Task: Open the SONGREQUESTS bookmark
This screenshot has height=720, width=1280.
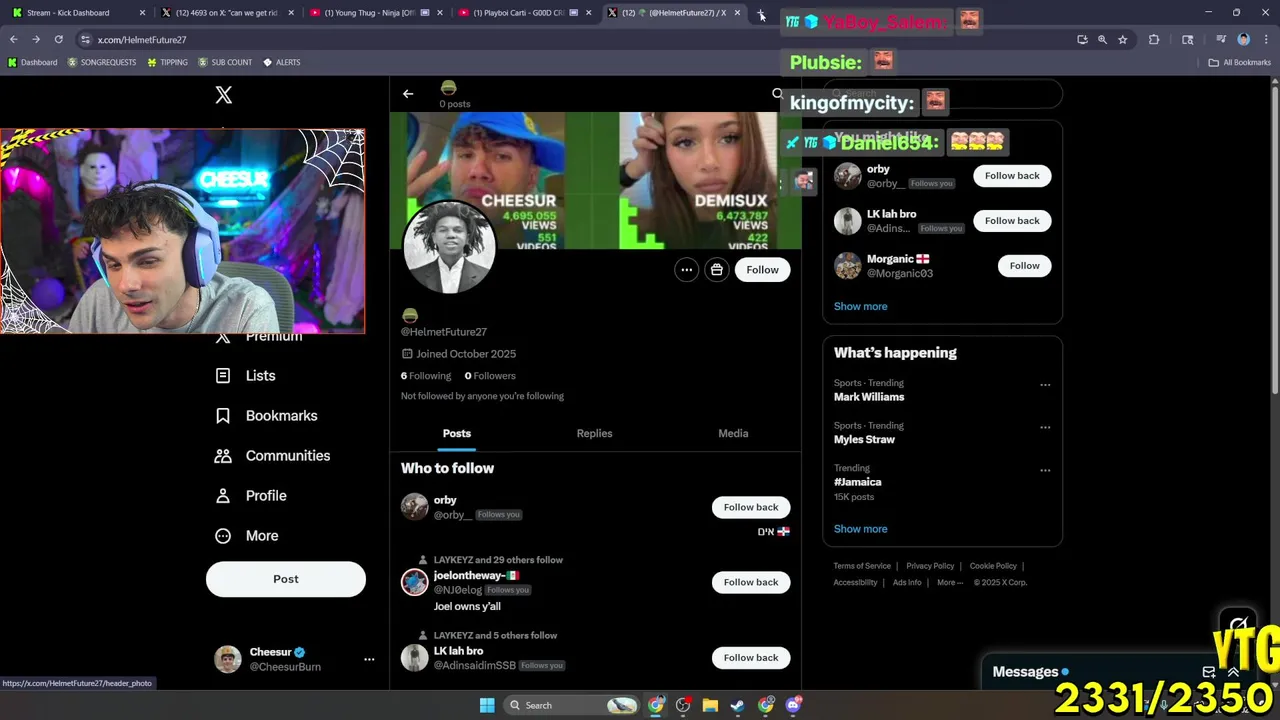Action: click(102, 62)
